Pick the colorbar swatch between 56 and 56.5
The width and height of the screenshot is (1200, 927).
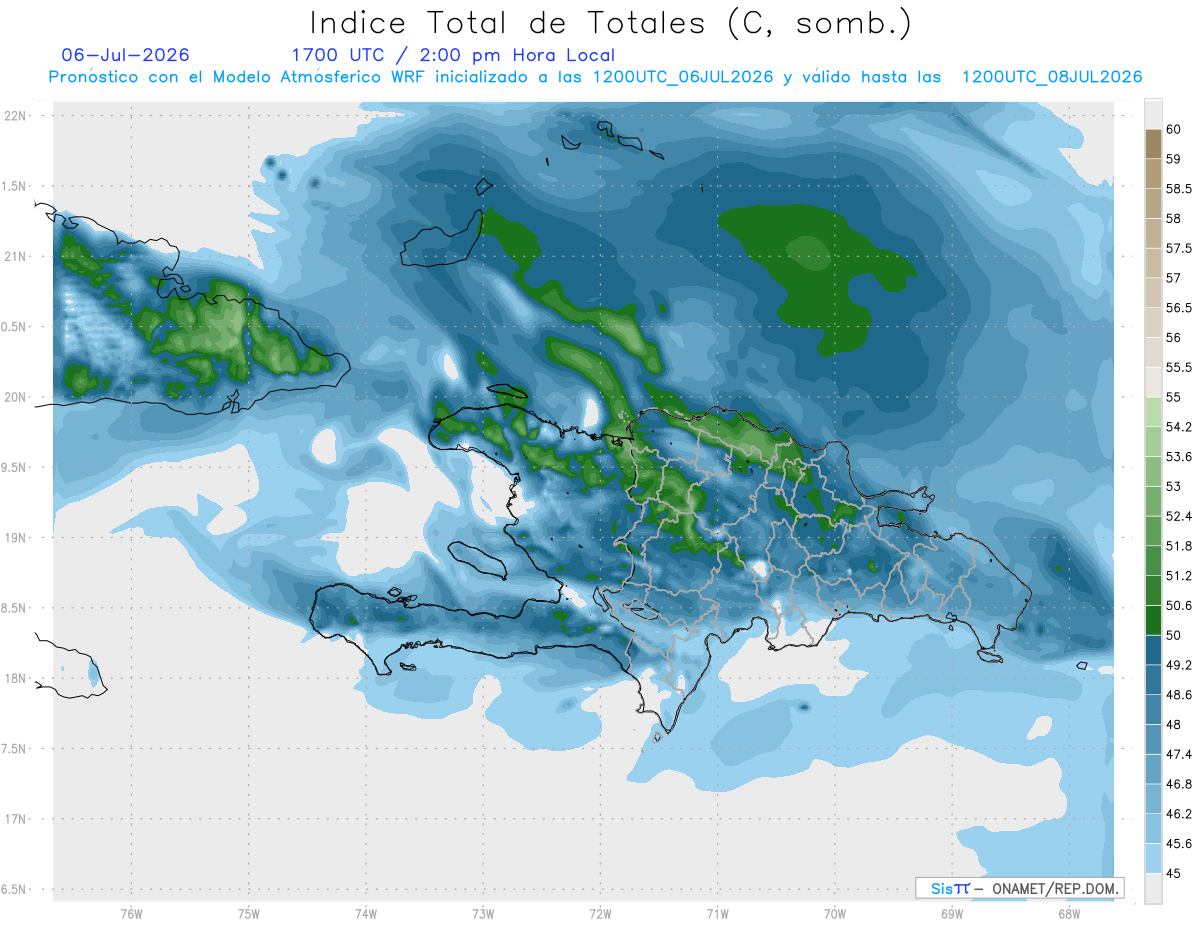pyautogui.click(x=1153, y=323)
